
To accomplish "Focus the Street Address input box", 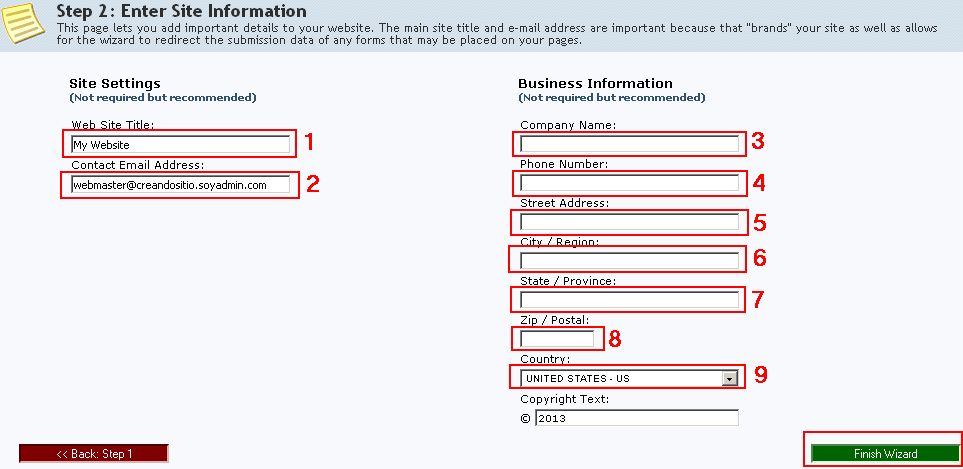I will coord(630,222).
